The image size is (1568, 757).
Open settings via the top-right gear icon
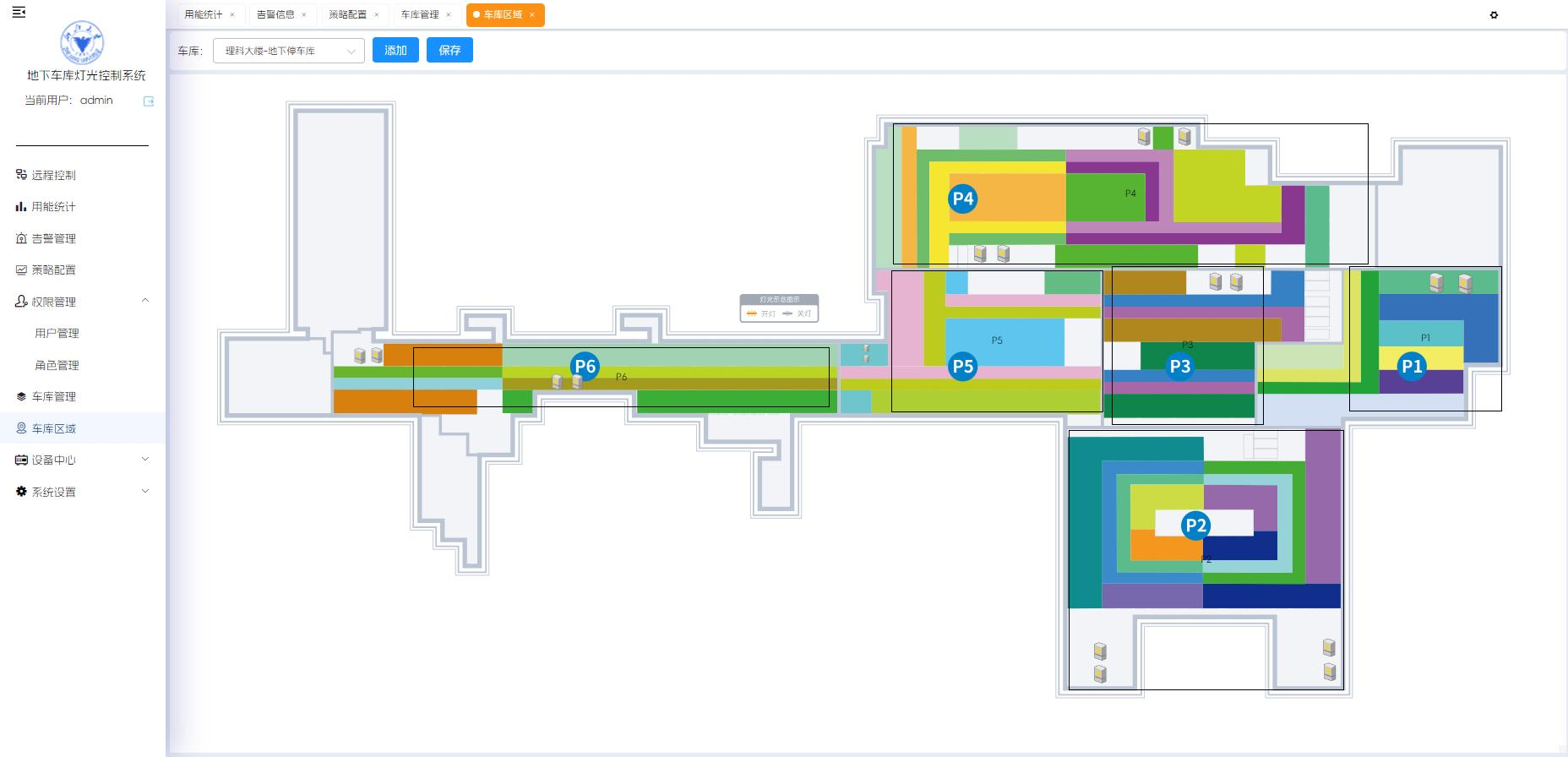(1494, 15)
